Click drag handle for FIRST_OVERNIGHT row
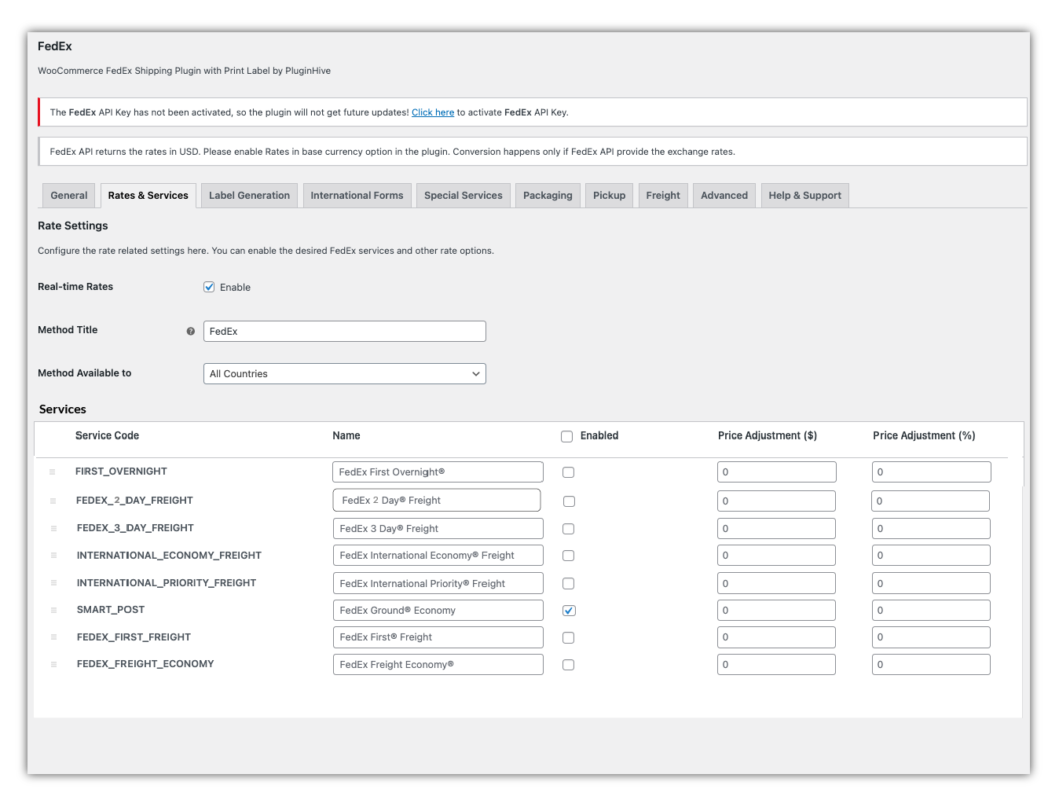 53,472
